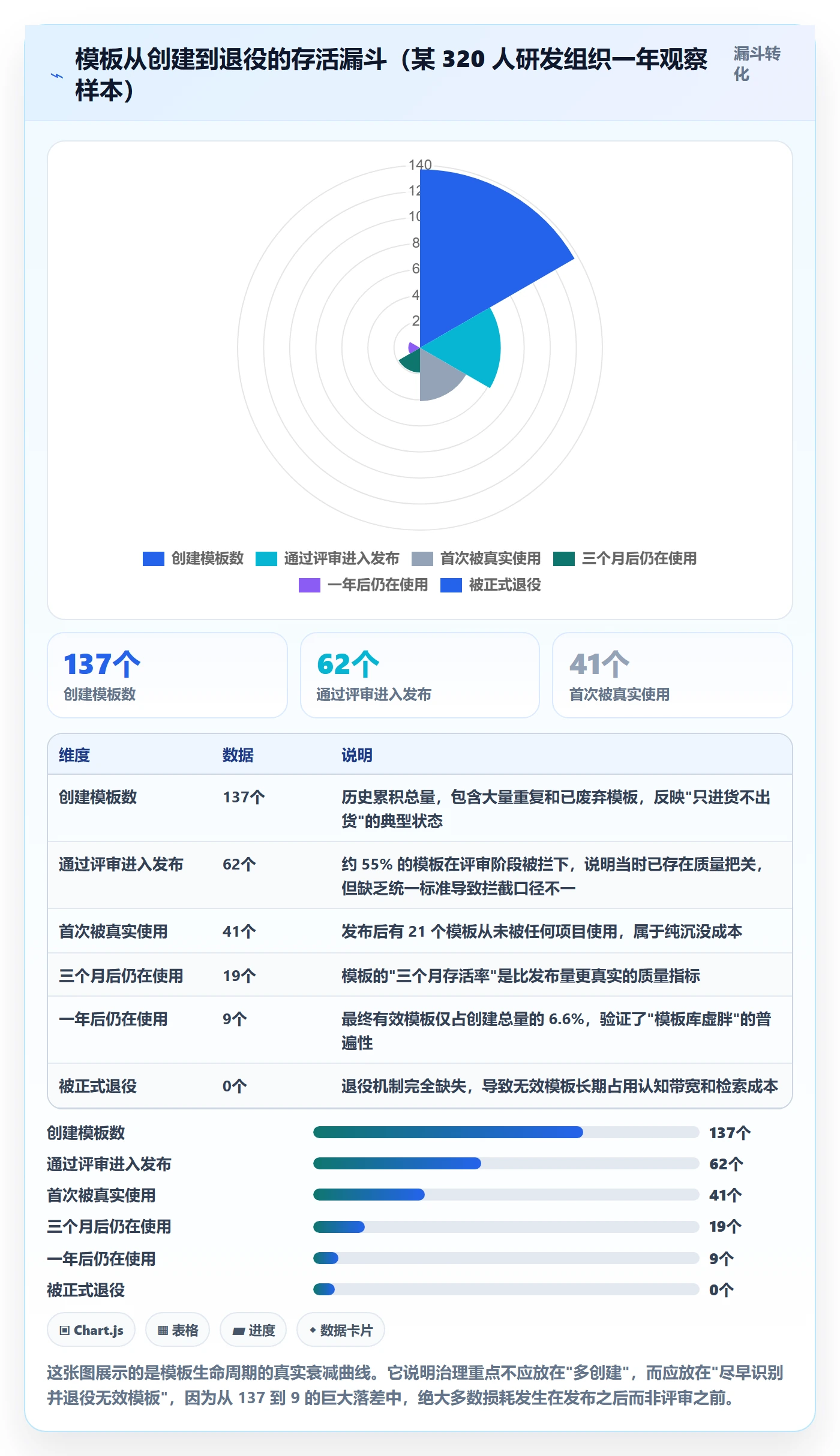Image resolution: width=840 pixels, height=1456 pixels.
Task: Click the 数据卡片 tag chip
Action: click(x=341, y=1330)
